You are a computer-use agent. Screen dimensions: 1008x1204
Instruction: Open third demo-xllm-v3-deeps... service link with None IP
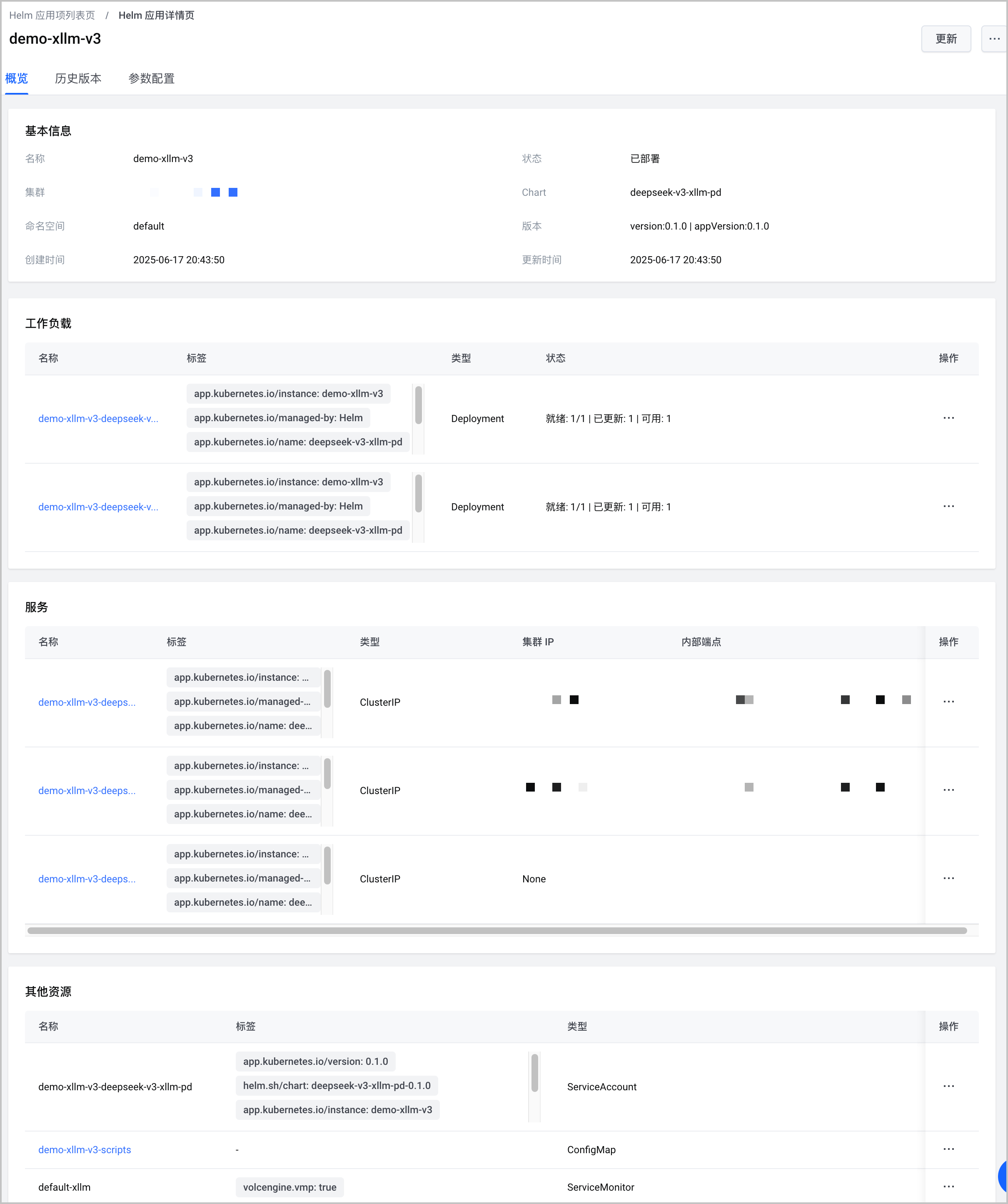click(x=87, y=879)
